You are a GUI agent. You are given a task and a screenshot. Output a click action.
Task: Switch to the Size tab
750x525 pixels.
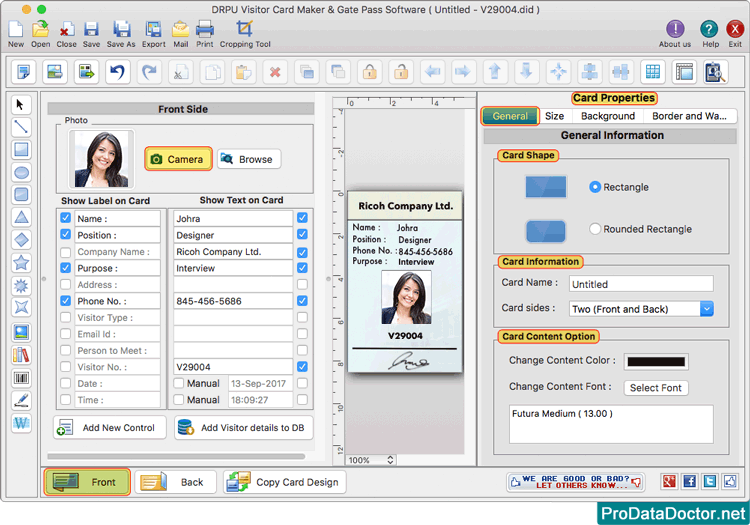(x=554, y=116)
